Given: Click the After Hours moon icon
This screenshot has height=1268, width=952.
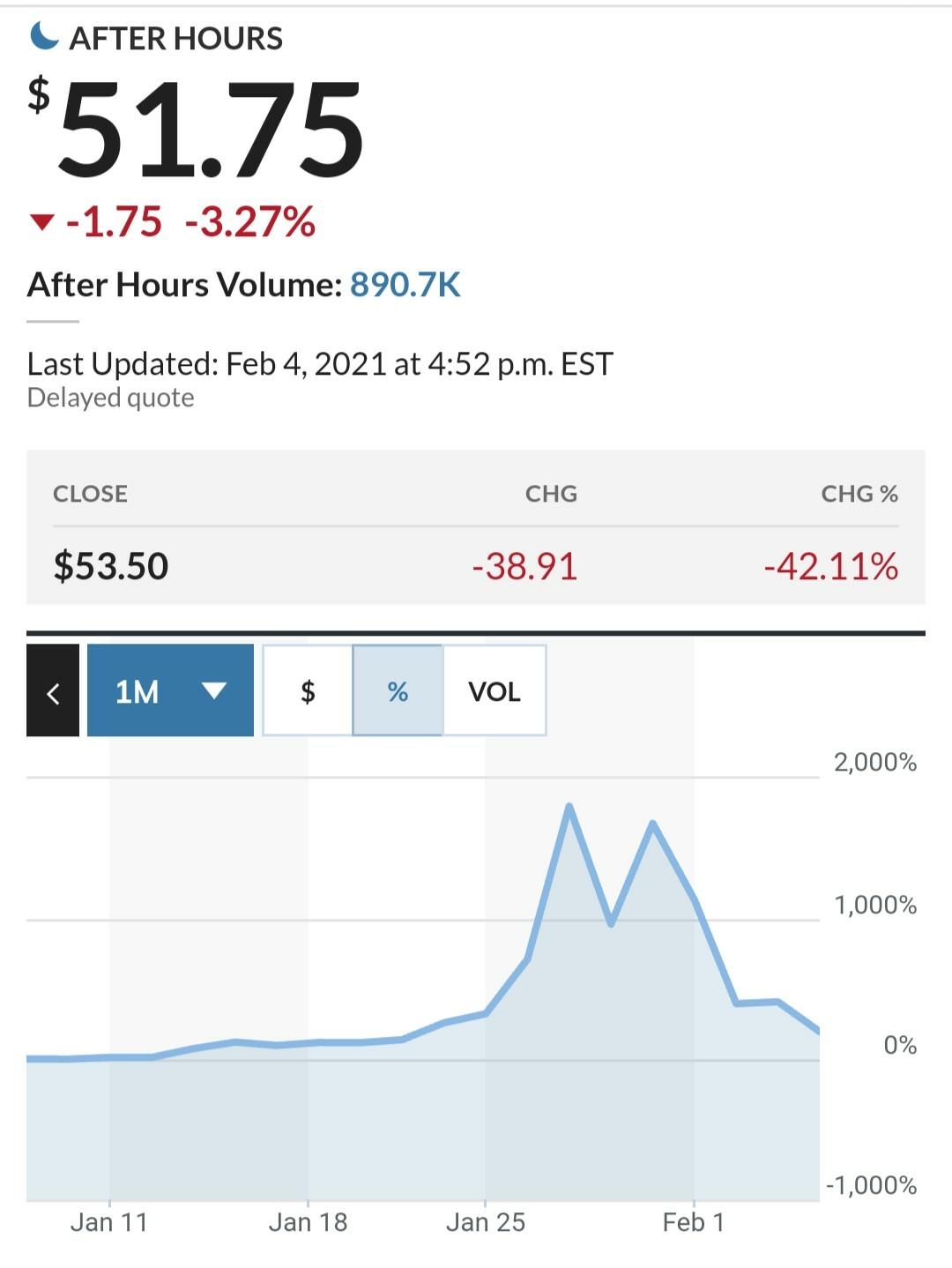Looking at the screenshot, I should pos(44,36).
